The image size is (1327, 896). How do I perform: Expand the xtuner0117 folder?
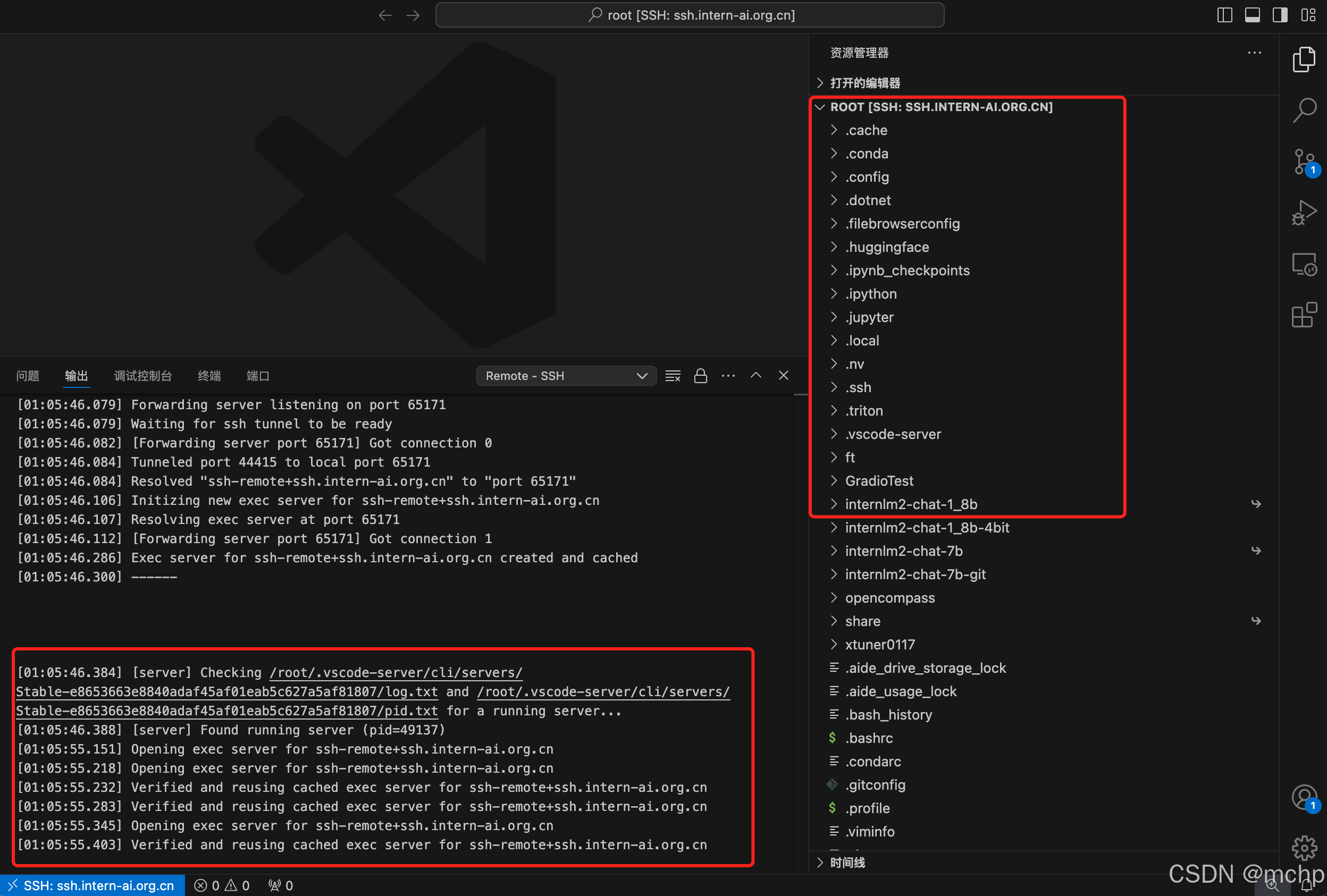pos(1044,645)
